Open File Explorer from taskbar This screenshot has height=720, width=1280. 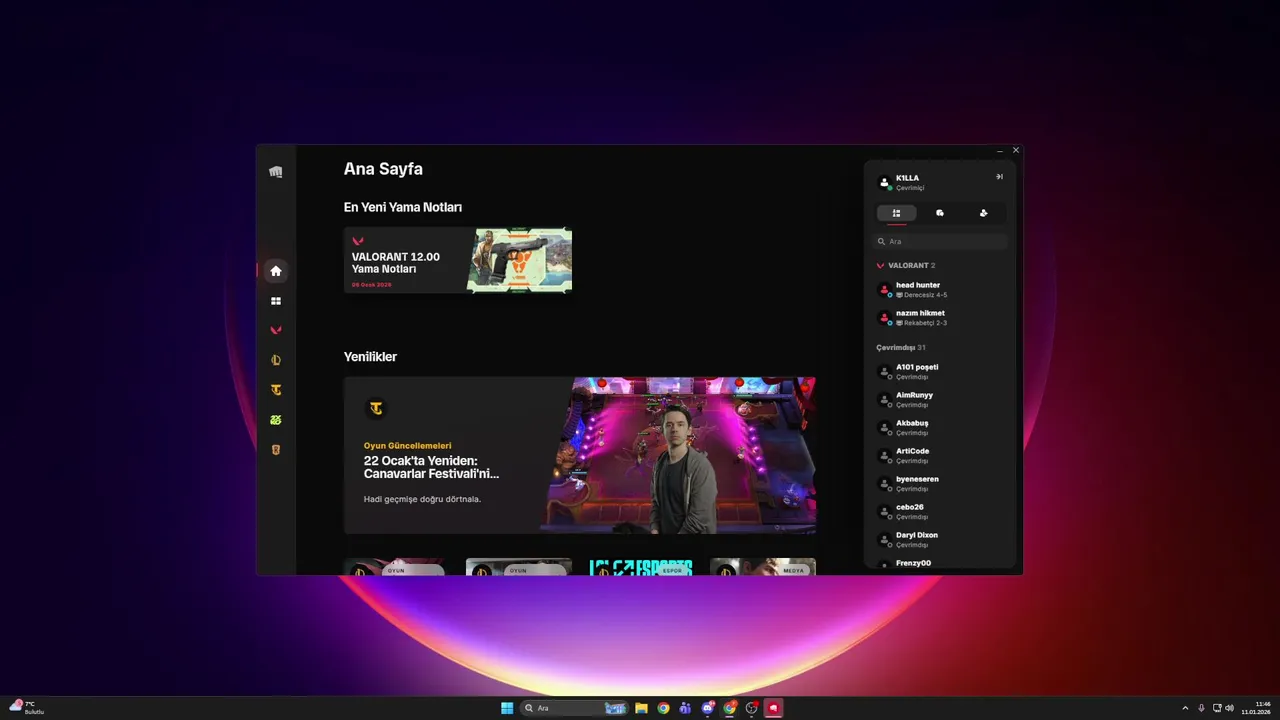641,708
